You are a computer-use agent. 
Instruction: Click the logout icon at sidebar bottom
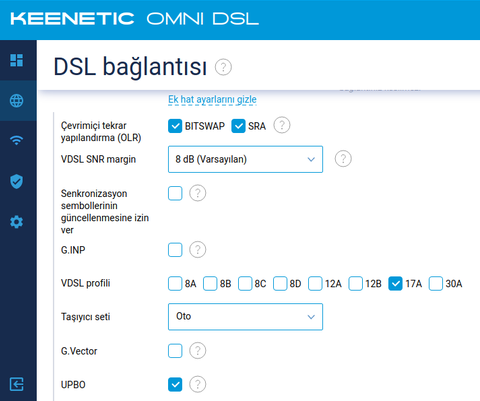point(16,384)
